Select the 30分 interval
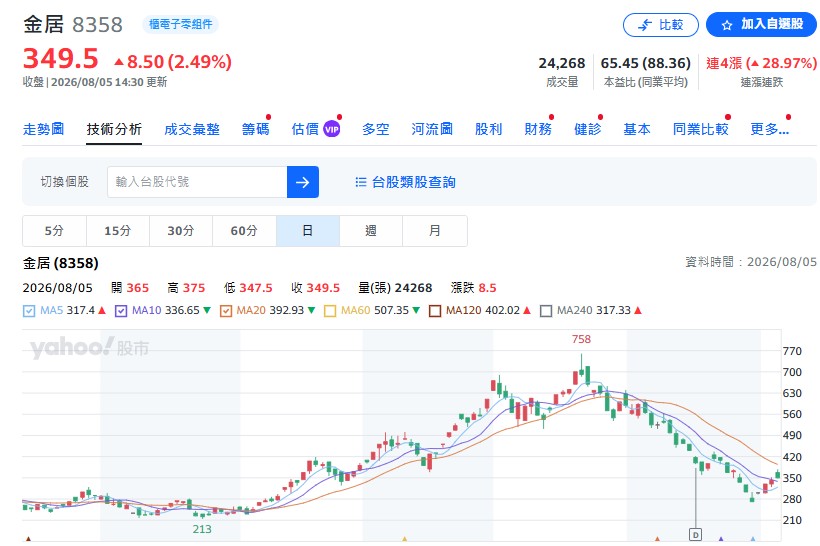 click(181, 231)
